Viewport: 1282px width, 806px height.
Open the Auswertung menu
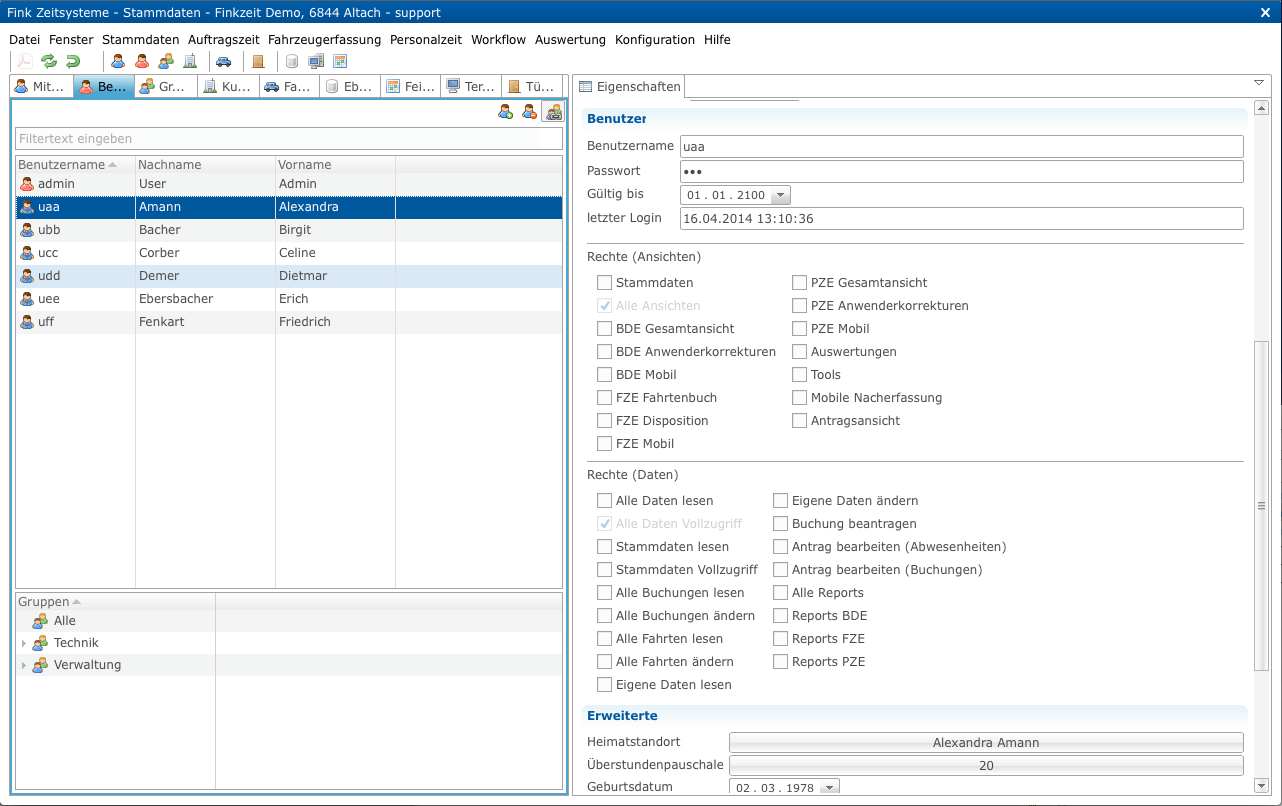point(570,40)
